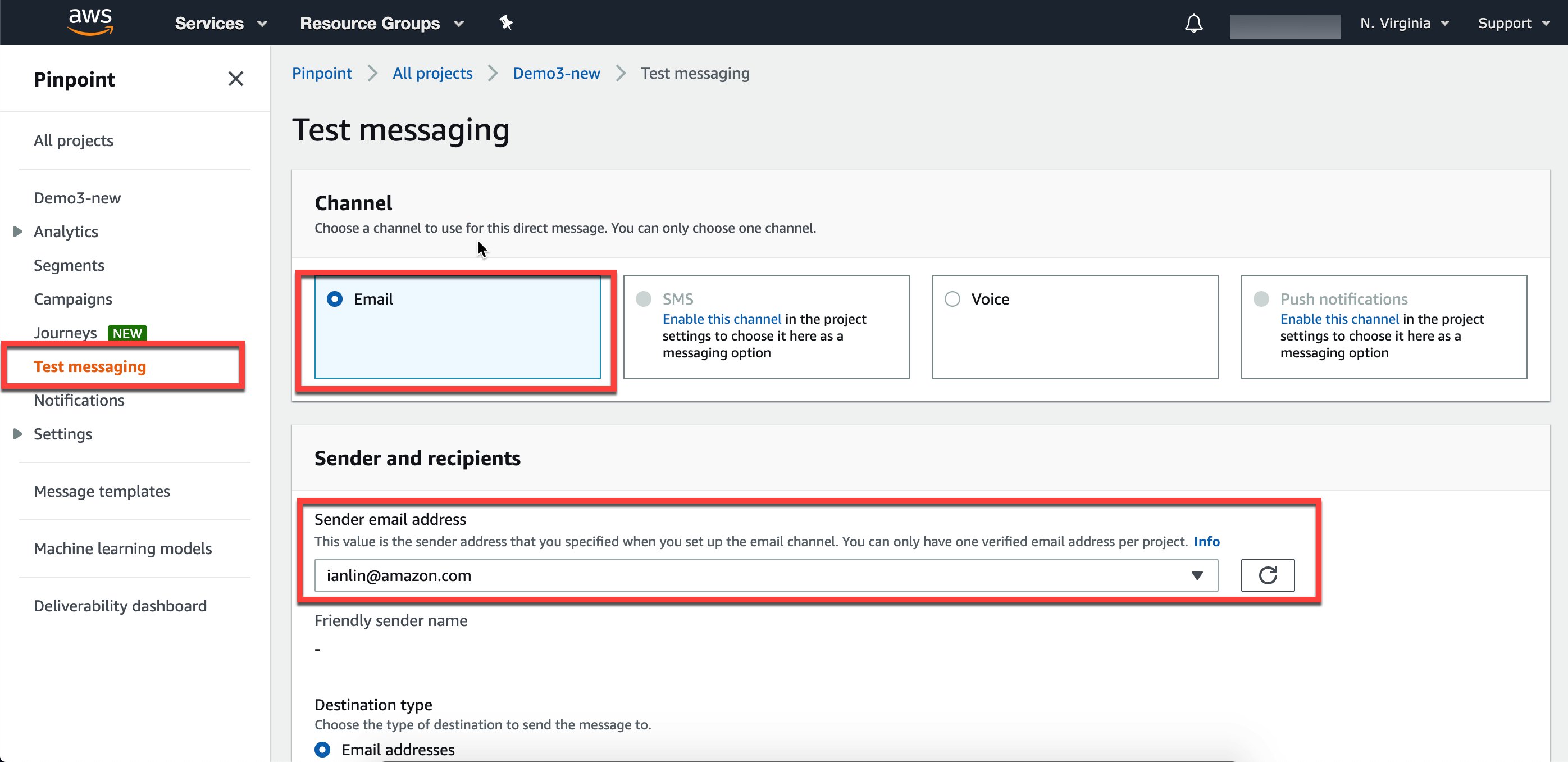
Task: Click the All projects breadcrumb link
Action: point(432,73)
